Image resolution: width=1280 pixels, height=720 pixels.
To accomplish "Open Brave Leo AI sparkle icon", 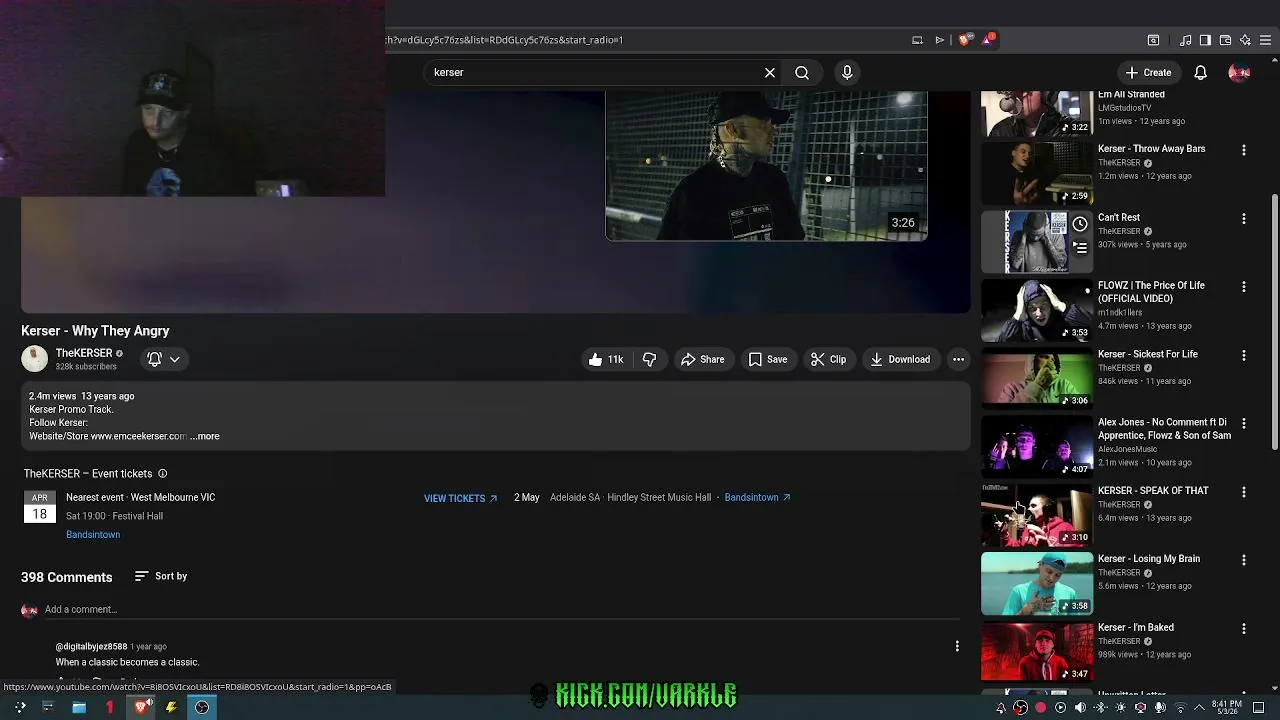I will tap(1245, 40).
